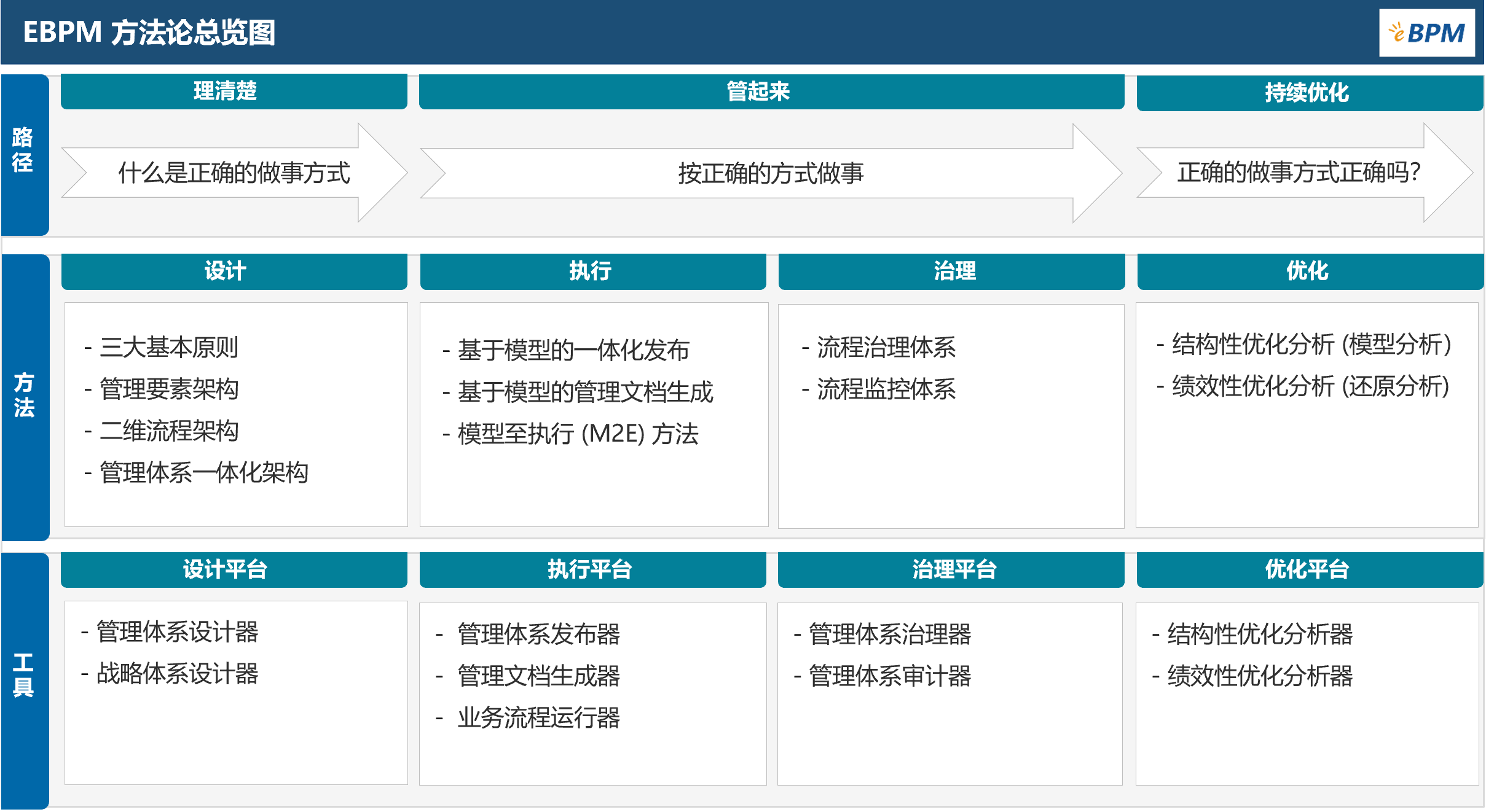Viewport: 1486px width, 812px height.
Task: Click 模型至执行 (M2E) 方法 item
Action: click(x=578, y=434)
